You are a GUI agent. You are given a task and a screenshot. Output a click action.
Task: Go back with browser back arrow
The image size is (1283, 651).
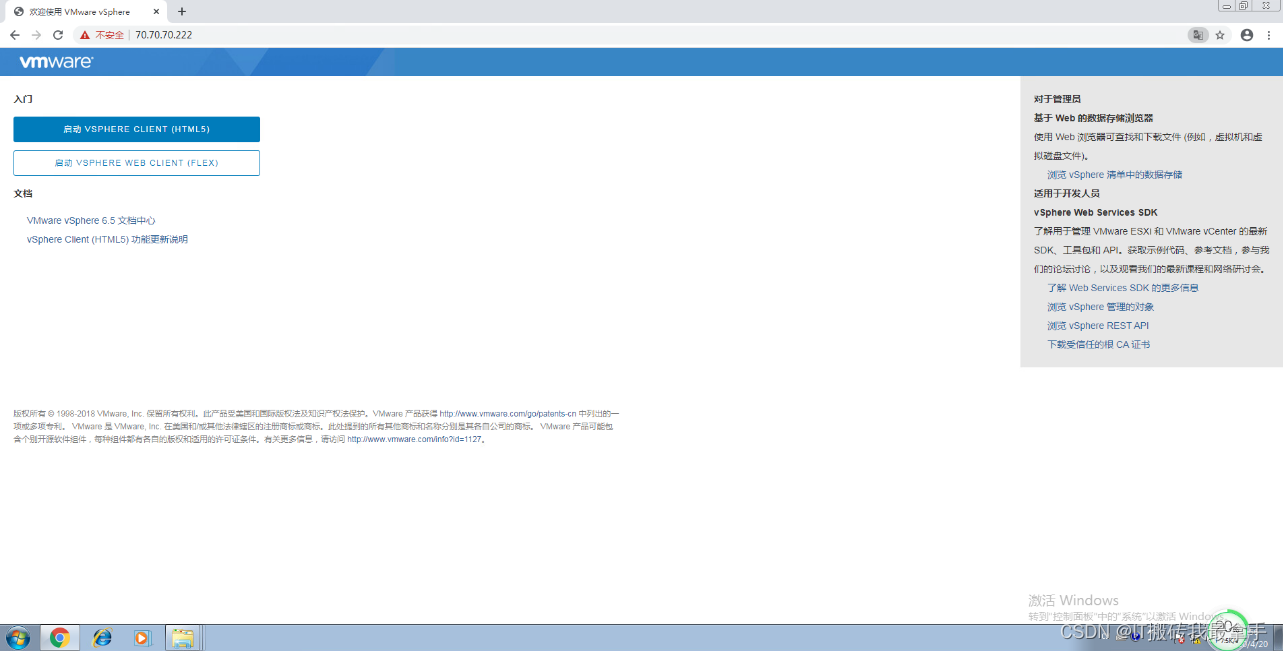[x=14, y=35]
